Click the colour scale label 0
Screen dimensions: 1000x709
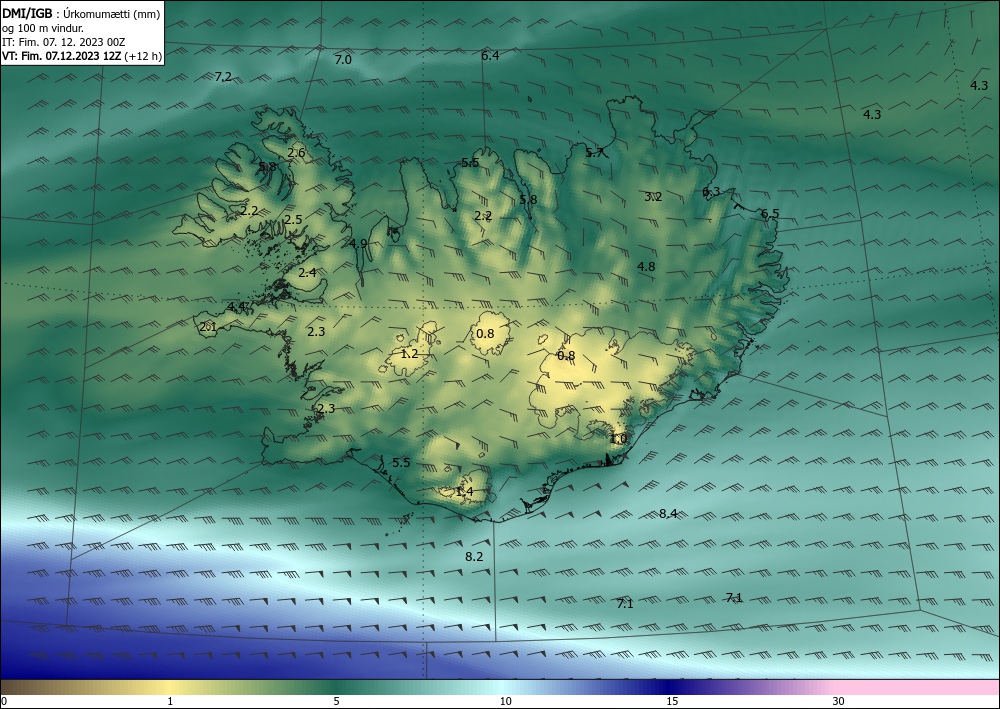coord(4,702)
